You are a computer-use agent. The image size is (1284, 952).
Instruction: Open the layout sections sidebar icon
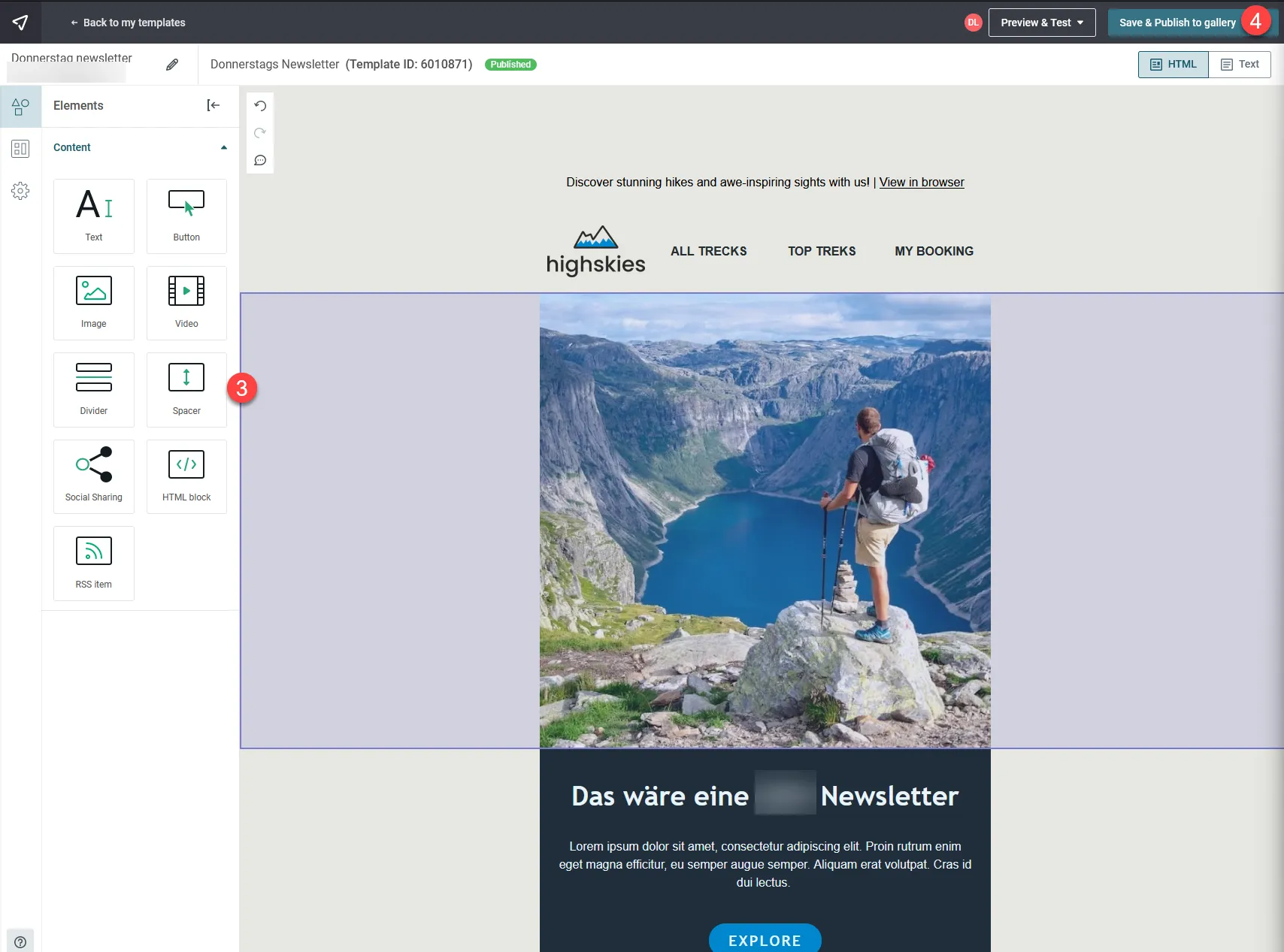(20, 149)
